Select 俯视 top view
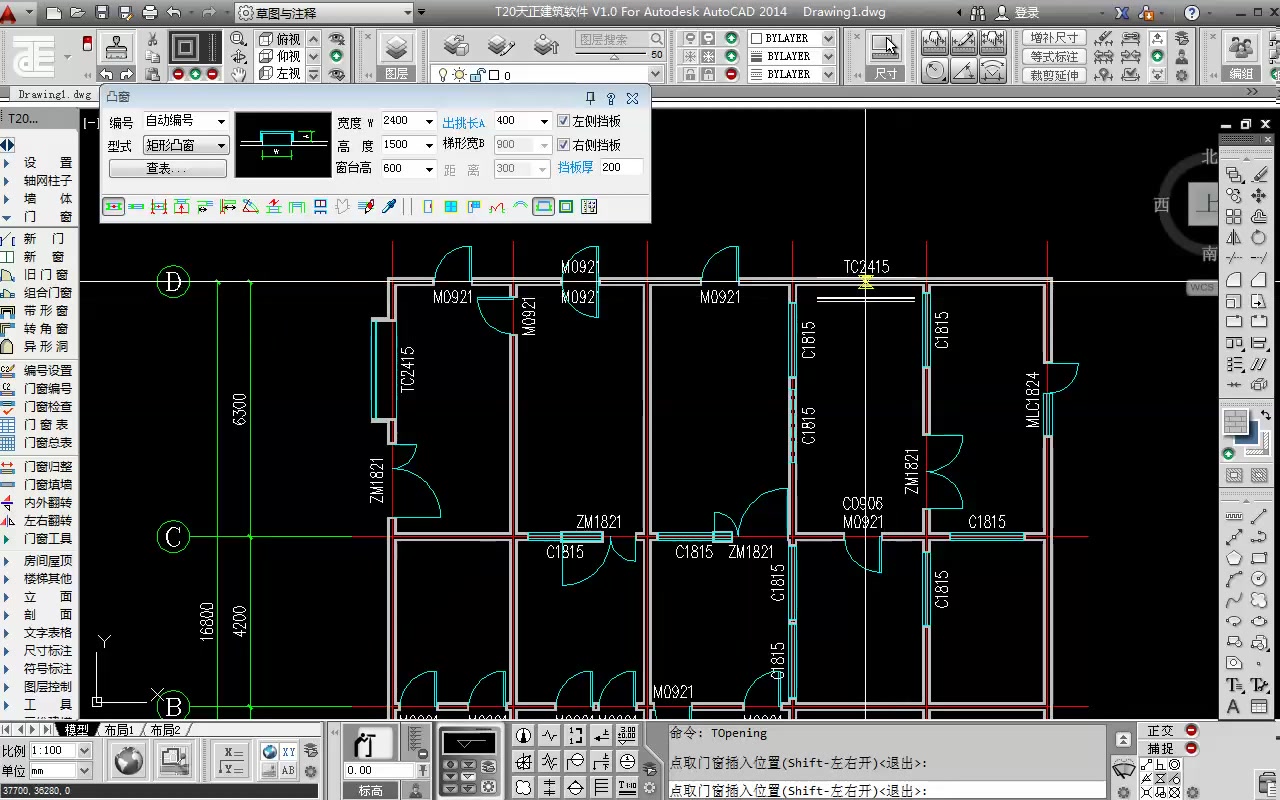This screenshot has height=800, width=1280. [280, 39]
